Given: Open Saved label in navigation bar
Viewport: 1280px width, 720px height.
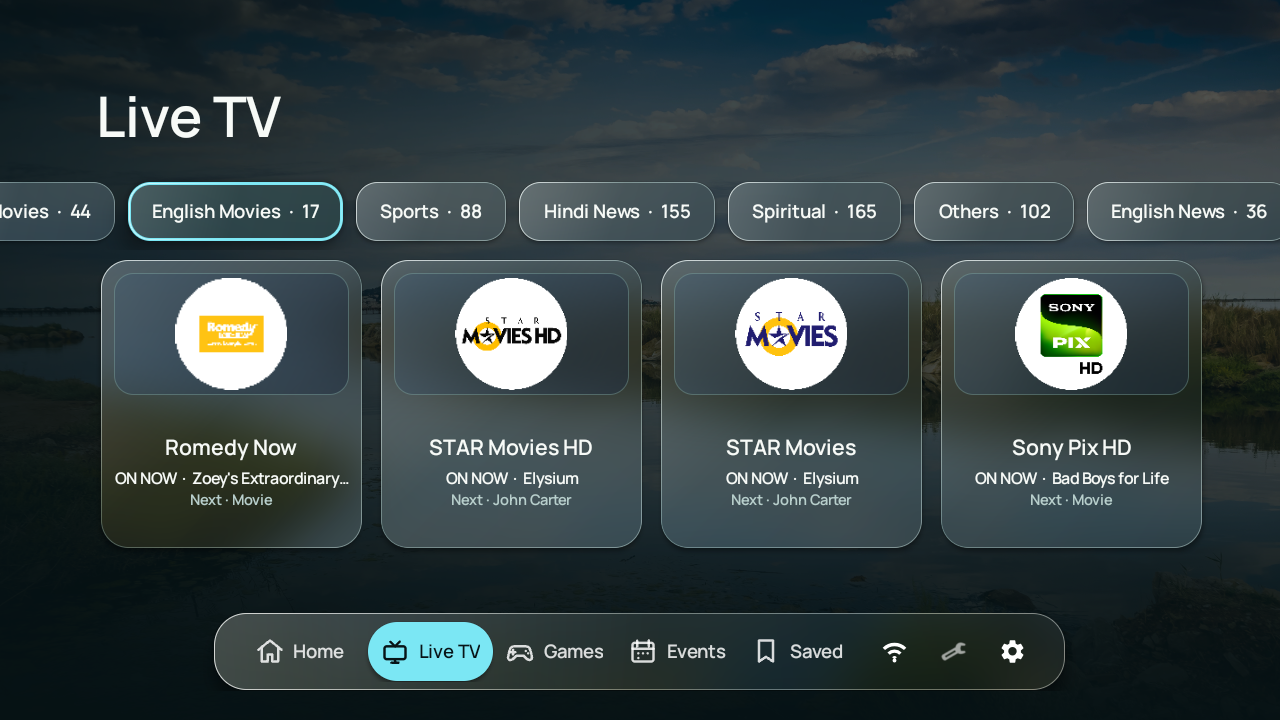Looking at the screenshot, I should [x=816, y=652].
